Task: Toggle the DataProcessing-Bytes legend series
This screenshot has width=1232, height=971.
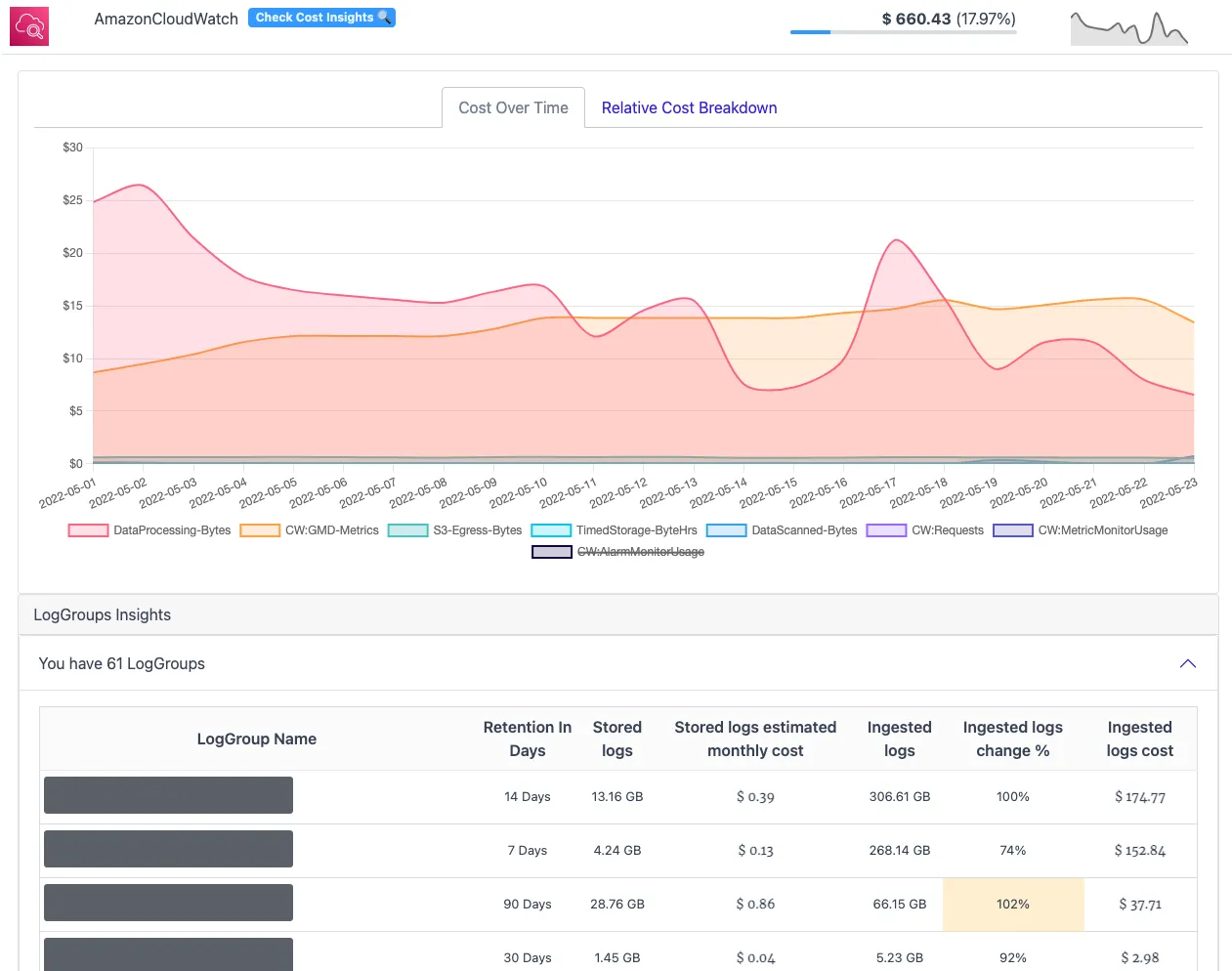Action: tap(149, 530)
